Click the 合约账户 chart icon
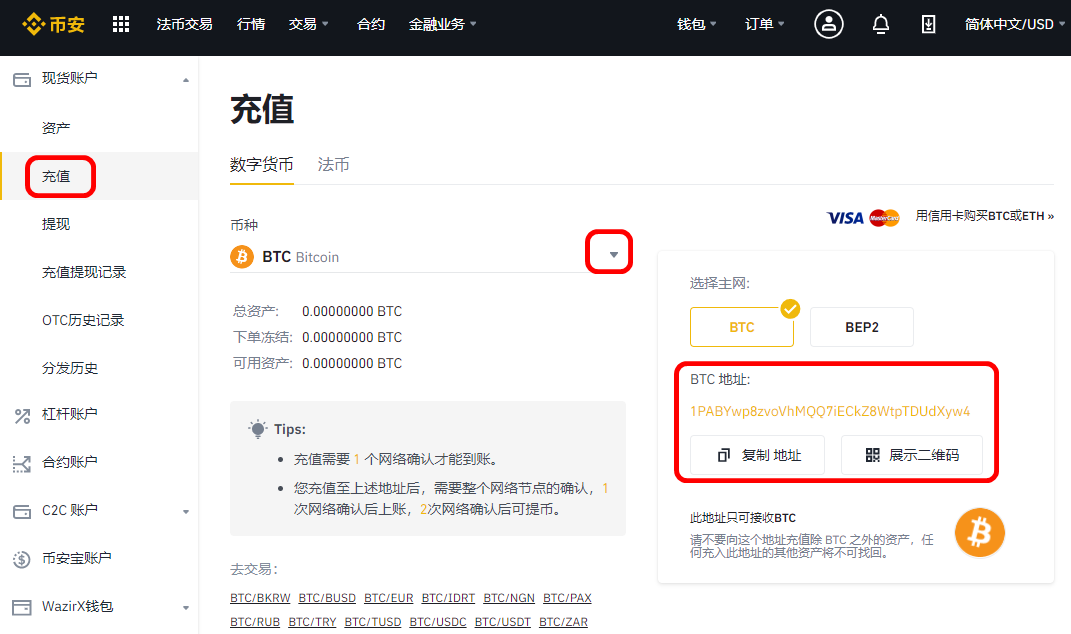1071x634 pixels. pos(22,464)
